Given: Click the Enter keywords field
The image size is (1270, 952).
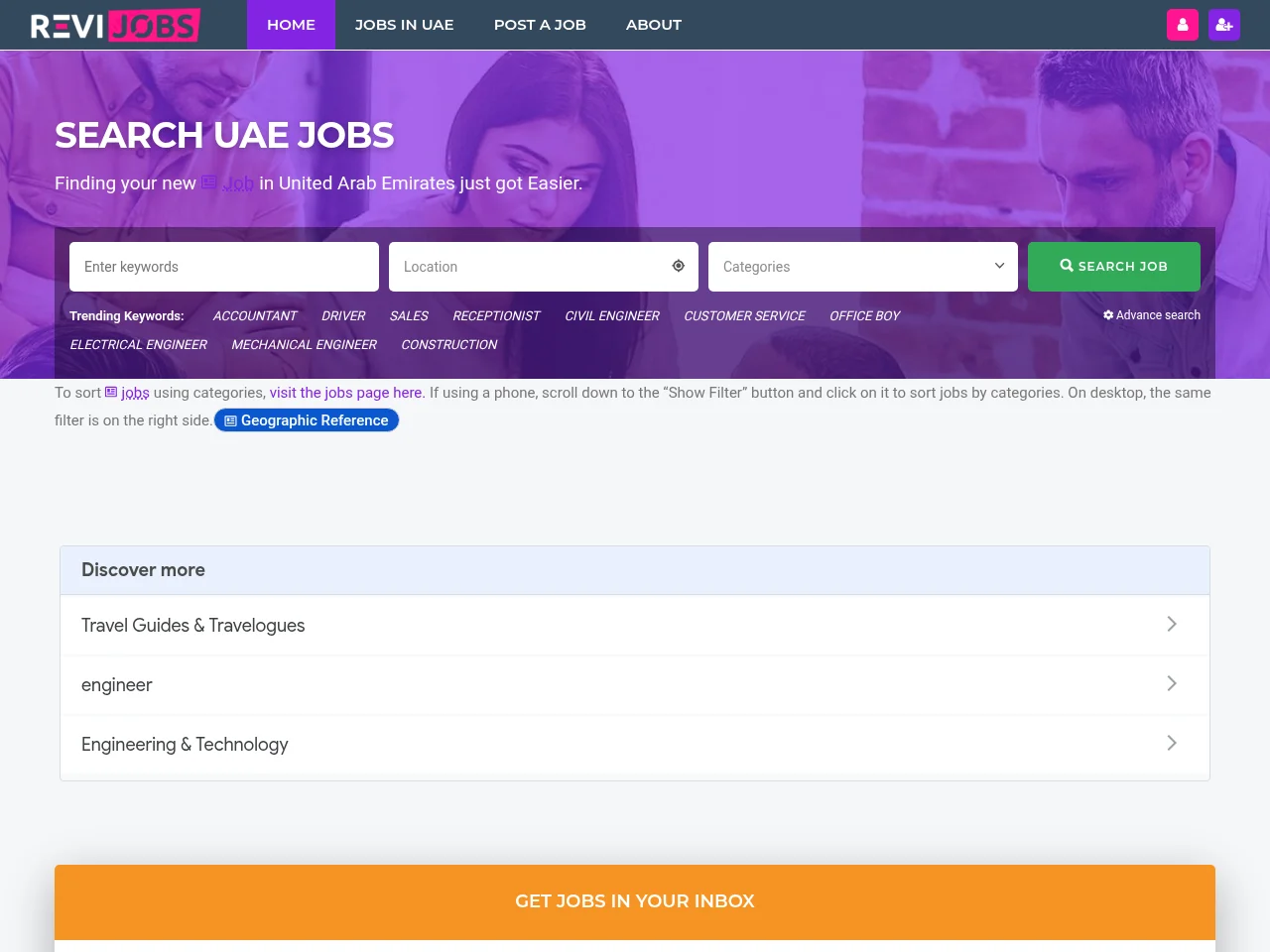Looking at the screenshot, I should point(224,267).
